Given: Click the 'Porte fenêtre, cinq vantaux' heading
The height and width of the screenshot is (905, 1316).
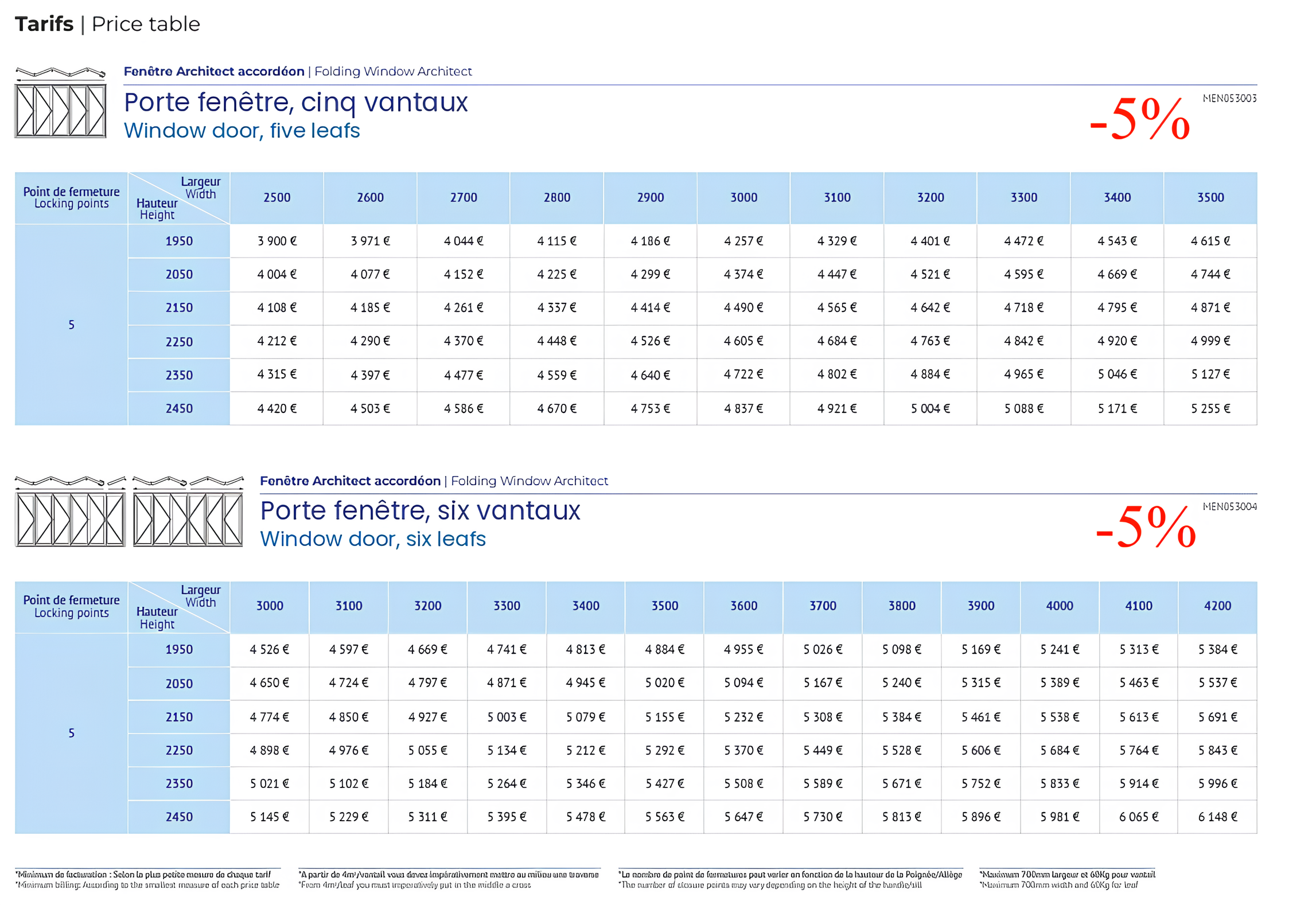Looking at the screenshot, I should [x=295, y=103].
